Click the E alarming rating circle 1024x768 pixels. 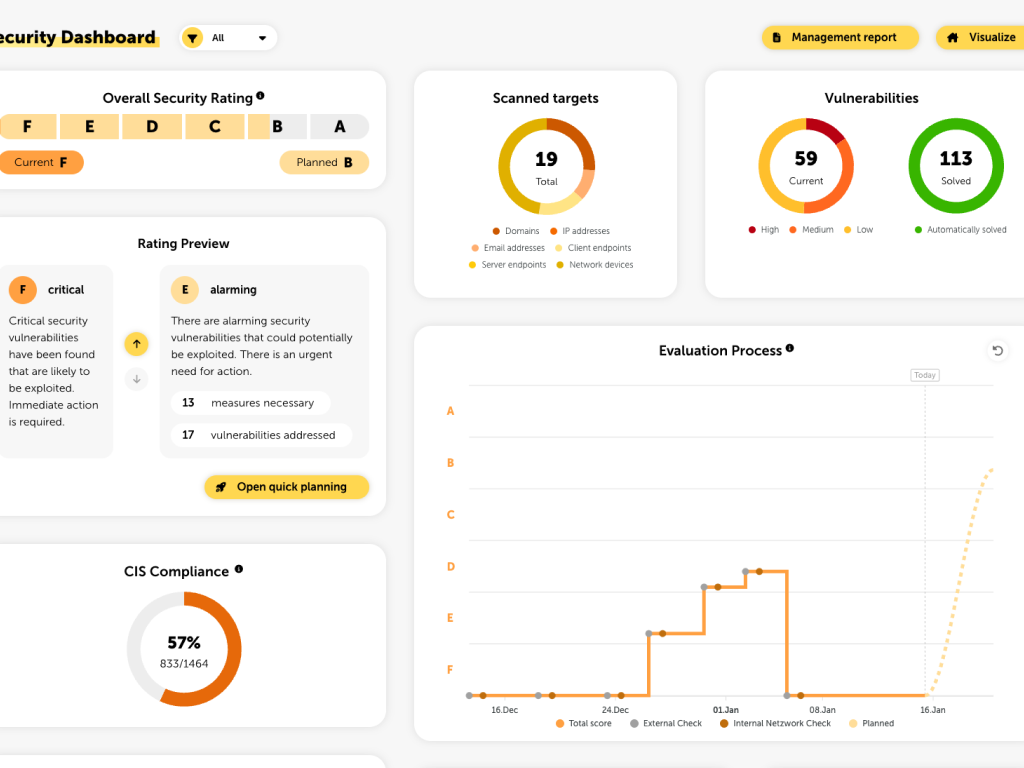point(185,289)
